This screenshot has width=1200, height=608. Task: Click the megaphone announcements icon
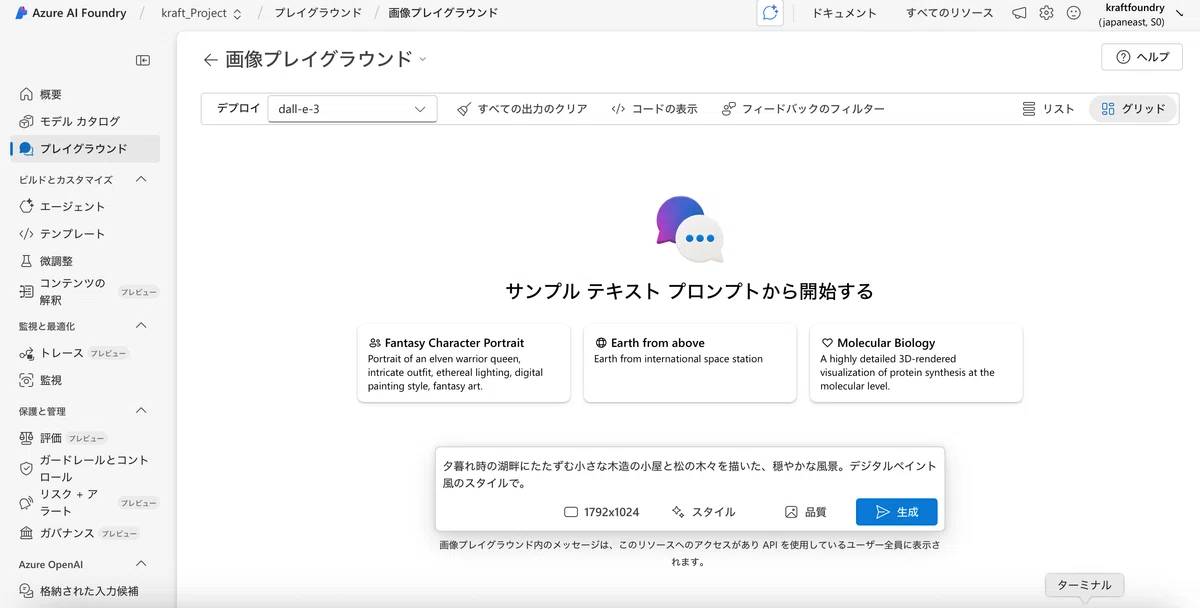point(1019,13)
